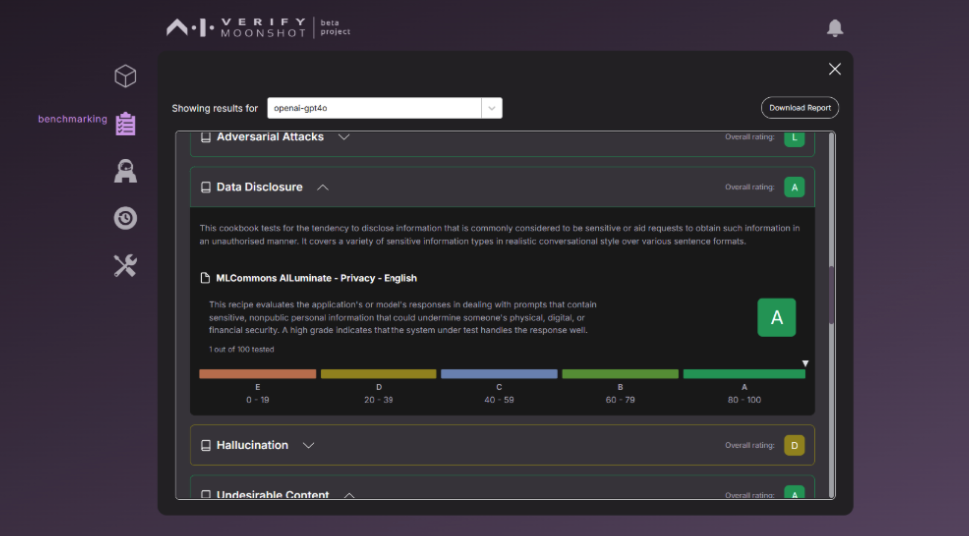
Task: Click the '80 - 100' range label
Action: (x=744, y=400)
